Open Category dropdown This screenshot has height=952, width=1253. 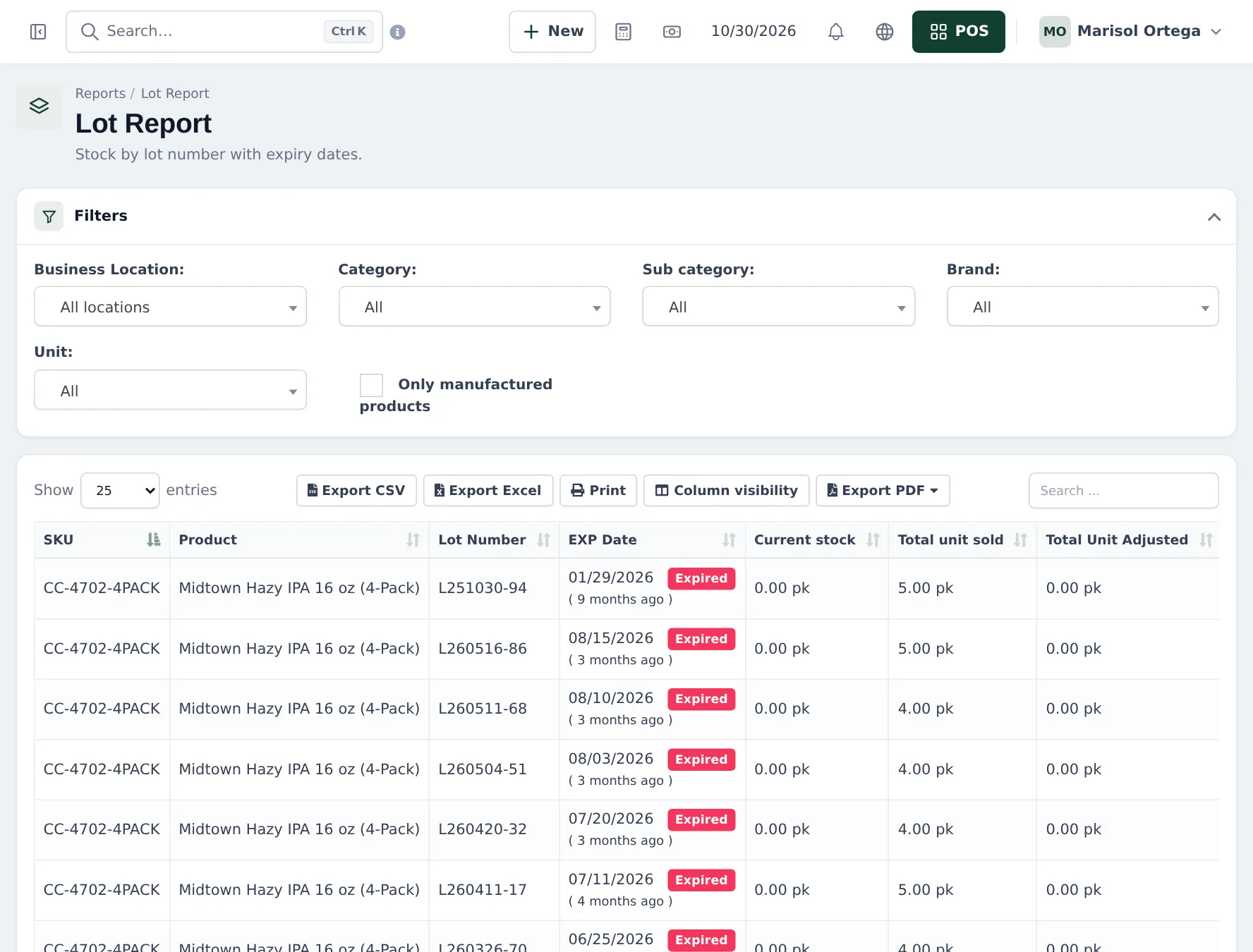click(474, 307)
